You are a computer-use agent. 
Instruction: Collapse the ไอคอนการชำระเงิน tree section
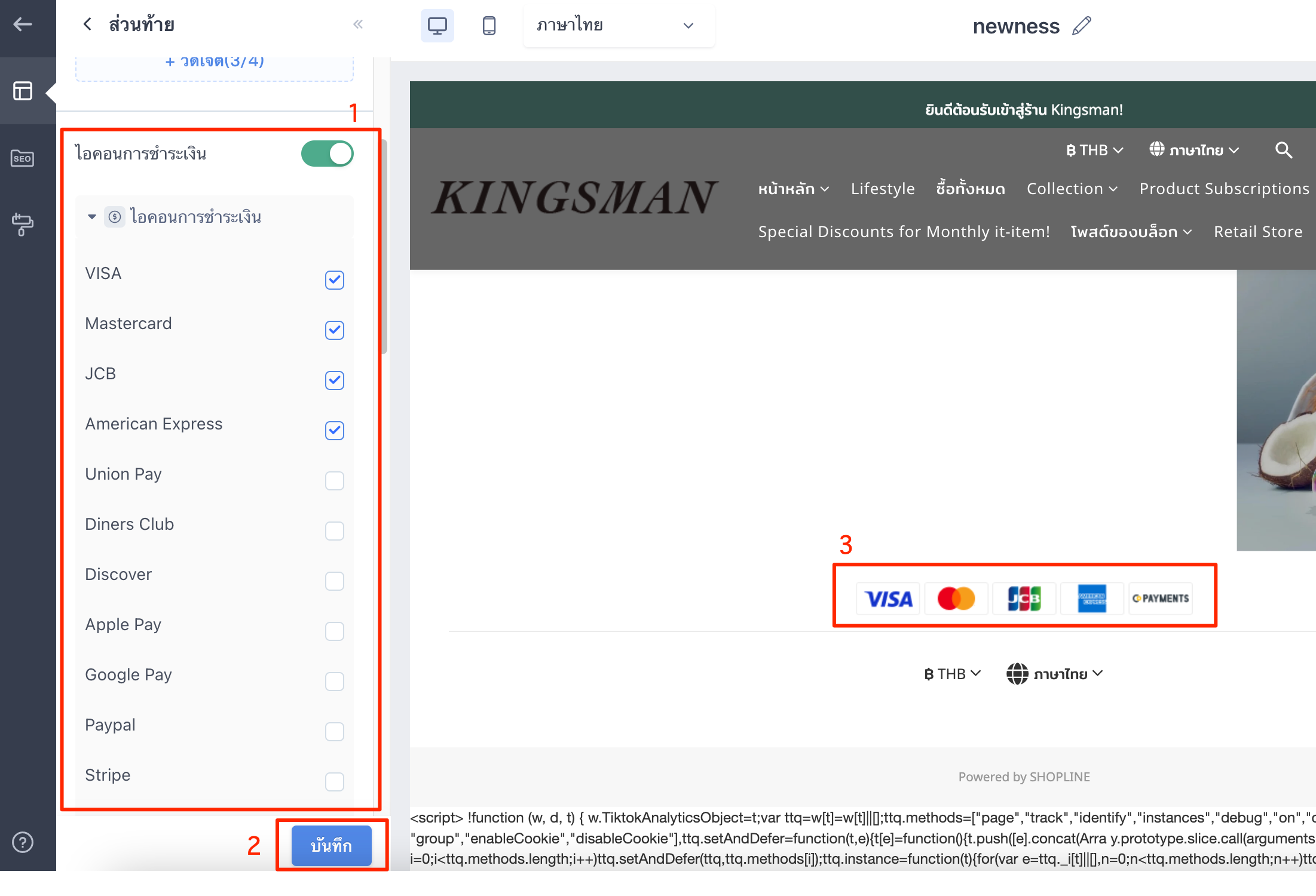[91, 216]
